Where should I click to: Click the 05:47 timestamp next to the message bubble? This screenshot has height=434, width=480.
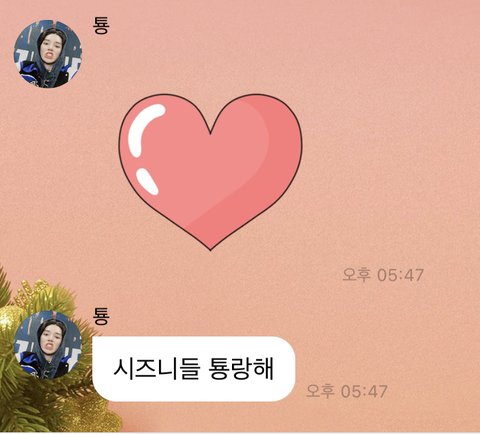pos(364,391)
